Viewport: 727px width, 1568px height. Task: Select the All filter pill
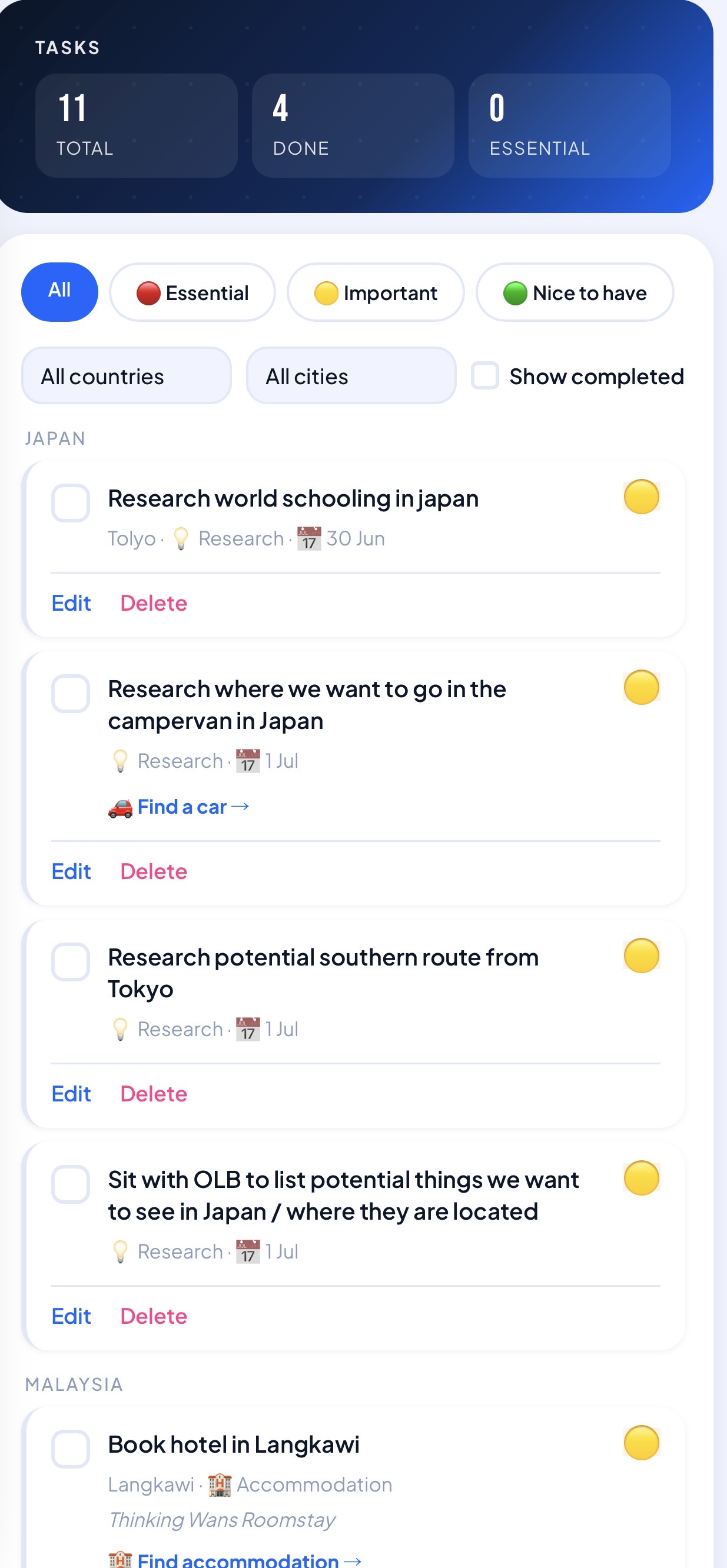59,292
